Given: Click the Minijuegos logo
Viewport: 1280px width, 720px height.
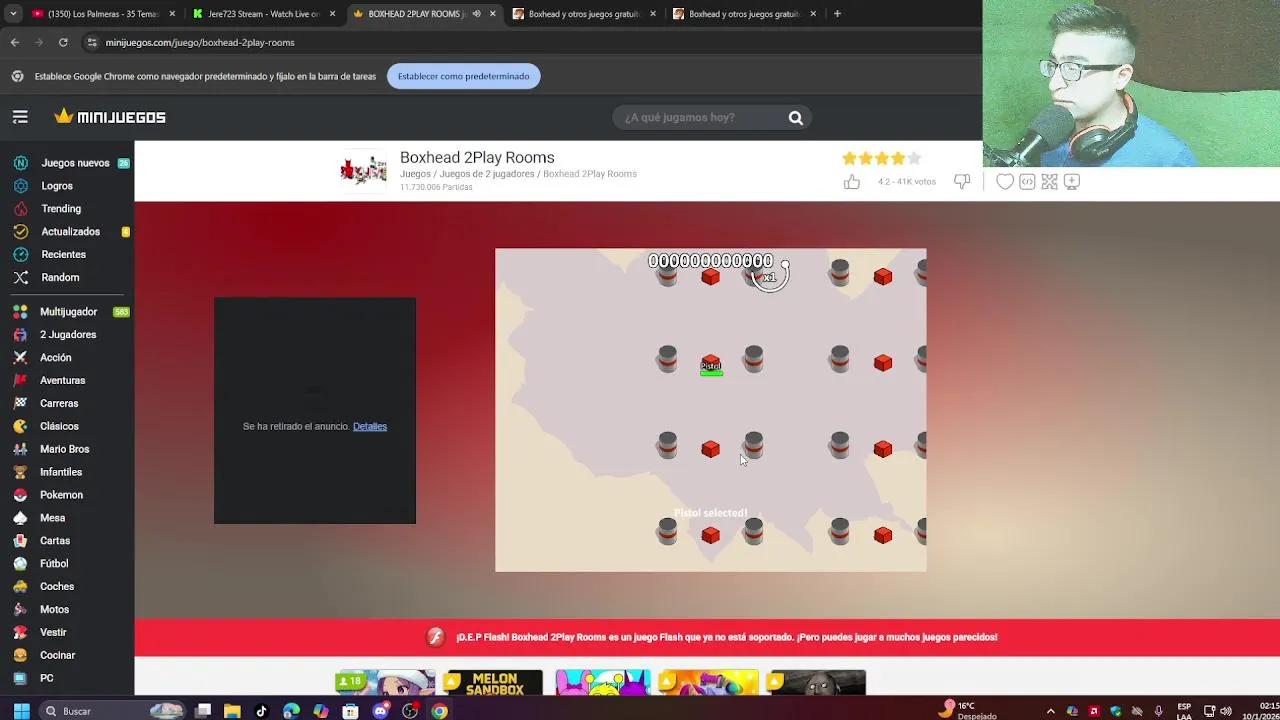Looking at the screenshot, I should [x=110, y=117].
